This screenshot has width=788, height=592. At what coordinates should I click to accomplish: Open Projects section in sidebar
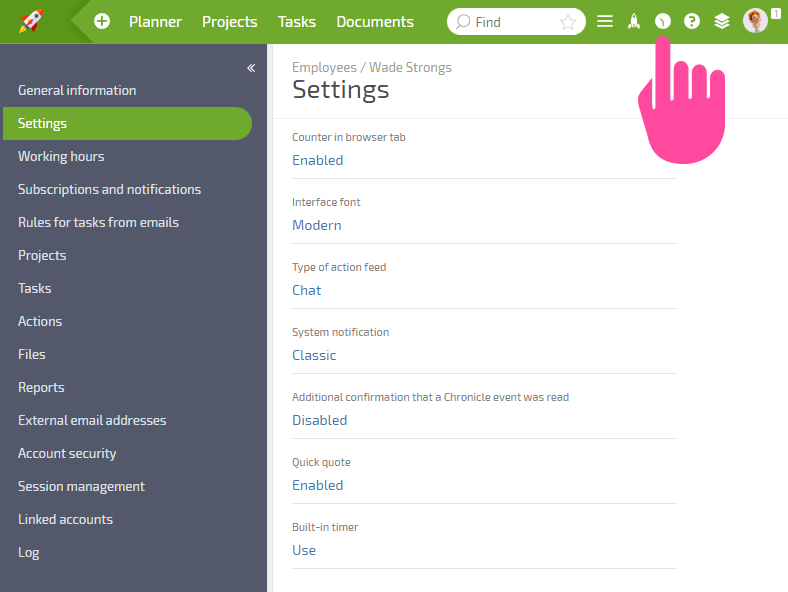[x=42, y=255]
